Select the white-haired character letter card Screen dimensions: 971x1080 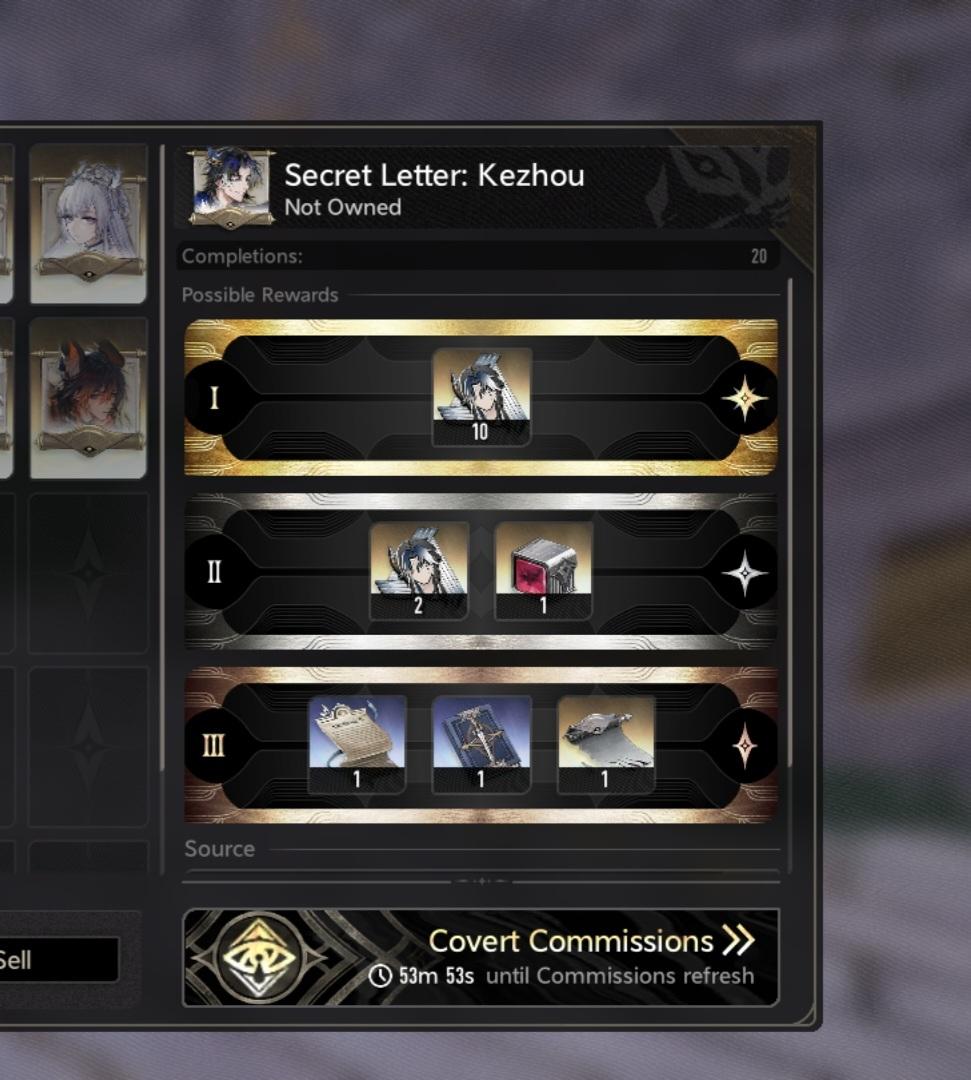click(88, 223)
